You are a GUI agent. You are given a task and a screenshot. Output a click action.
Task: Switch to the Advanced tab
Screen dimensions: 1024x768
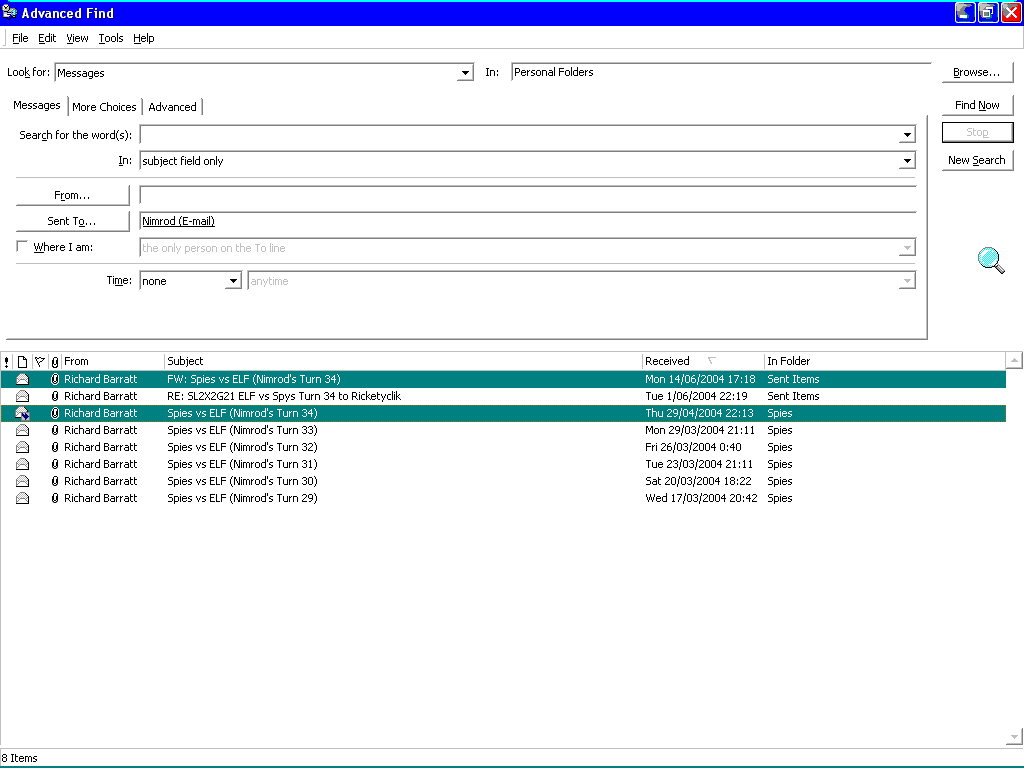[x=172, y=107]
